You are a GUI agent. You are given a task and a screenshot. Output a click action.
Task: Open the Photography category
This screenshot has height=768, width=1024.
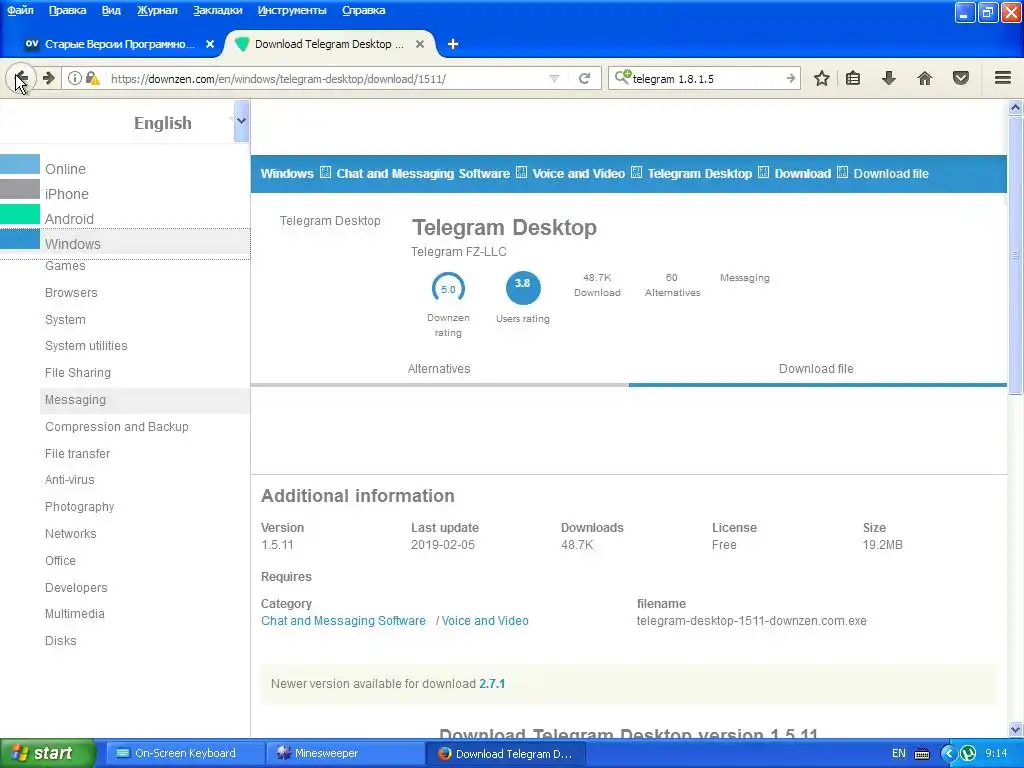[x=80, y=507]
